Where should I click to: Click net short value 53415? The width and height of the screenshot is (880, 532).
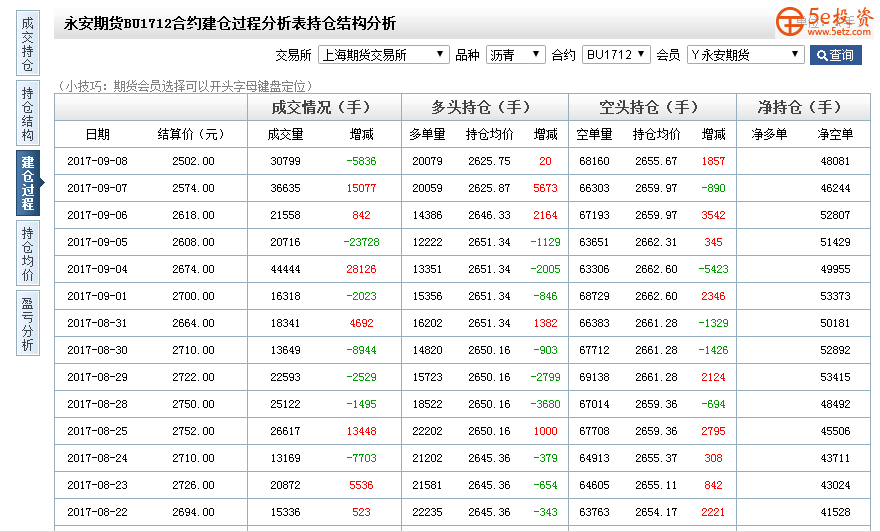pyautogui.click(x=835, y=377)
